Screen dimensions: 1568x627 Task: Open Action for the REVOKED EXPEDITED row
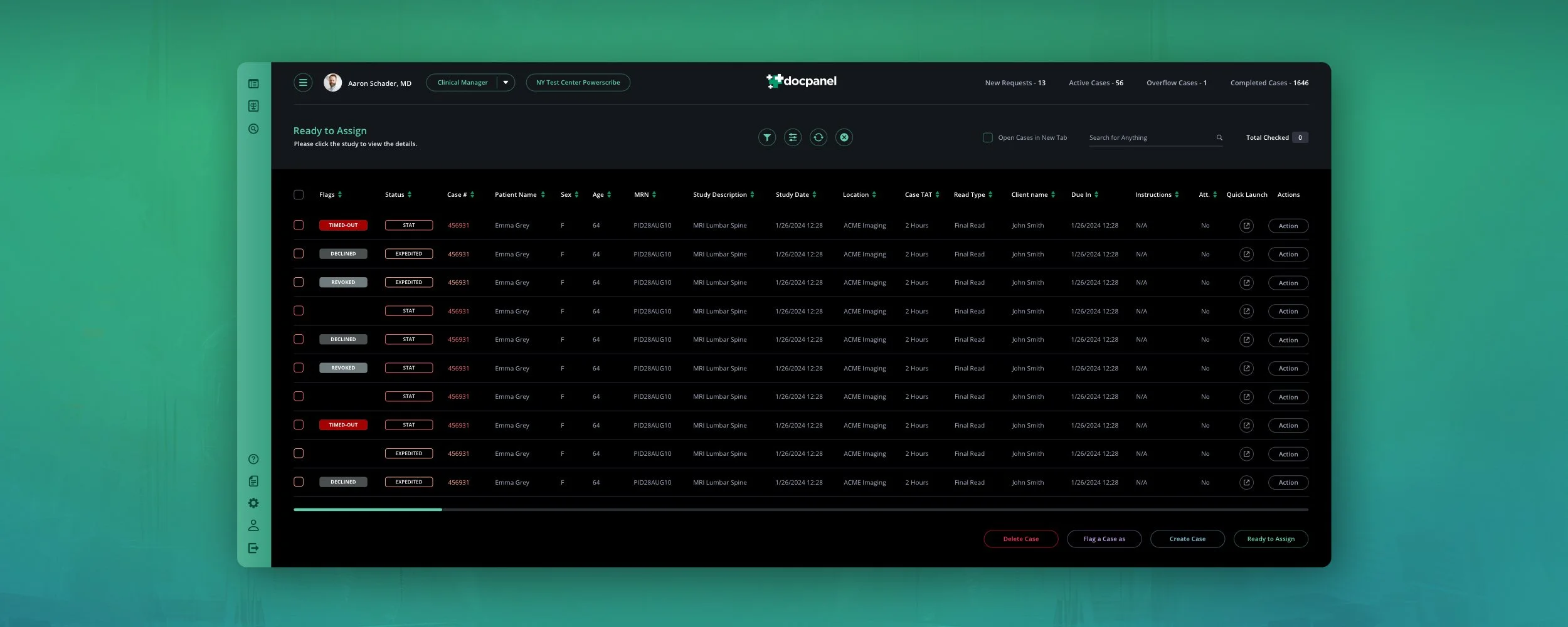(x=1288, y=283)
